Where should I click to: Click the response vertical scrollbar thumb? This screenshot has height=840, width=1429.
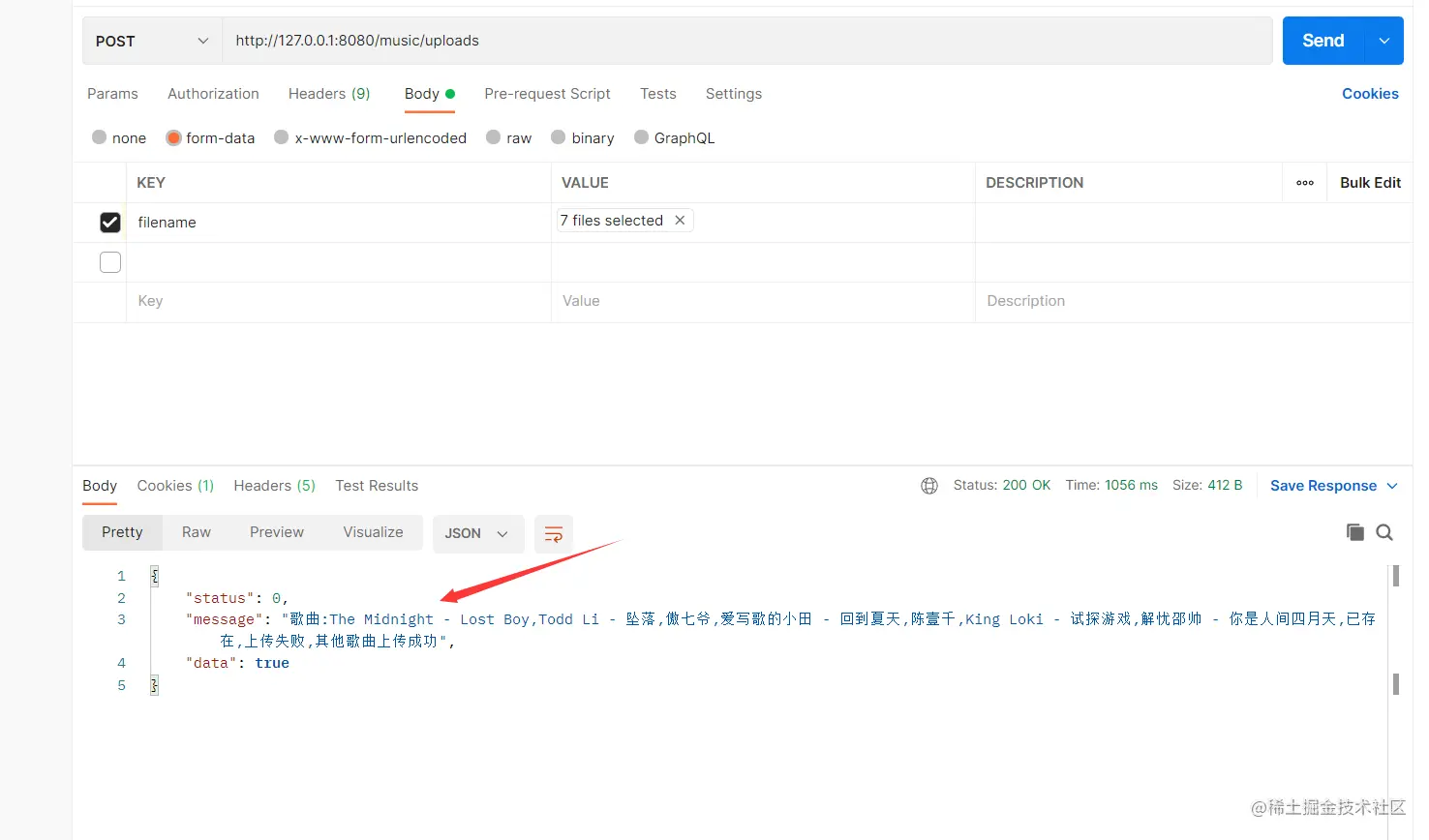tap(1395, 576)
